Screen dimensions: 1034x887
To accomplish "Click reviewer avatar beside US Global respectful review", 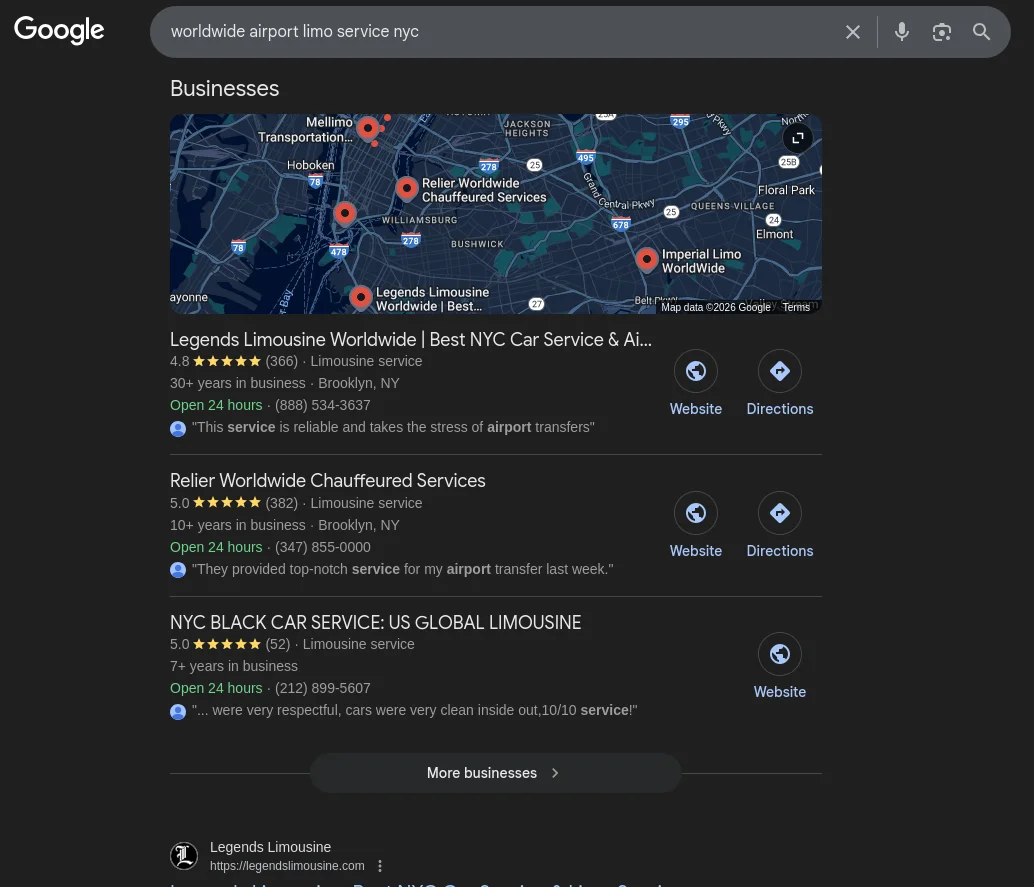I will [x=178, y=712].
